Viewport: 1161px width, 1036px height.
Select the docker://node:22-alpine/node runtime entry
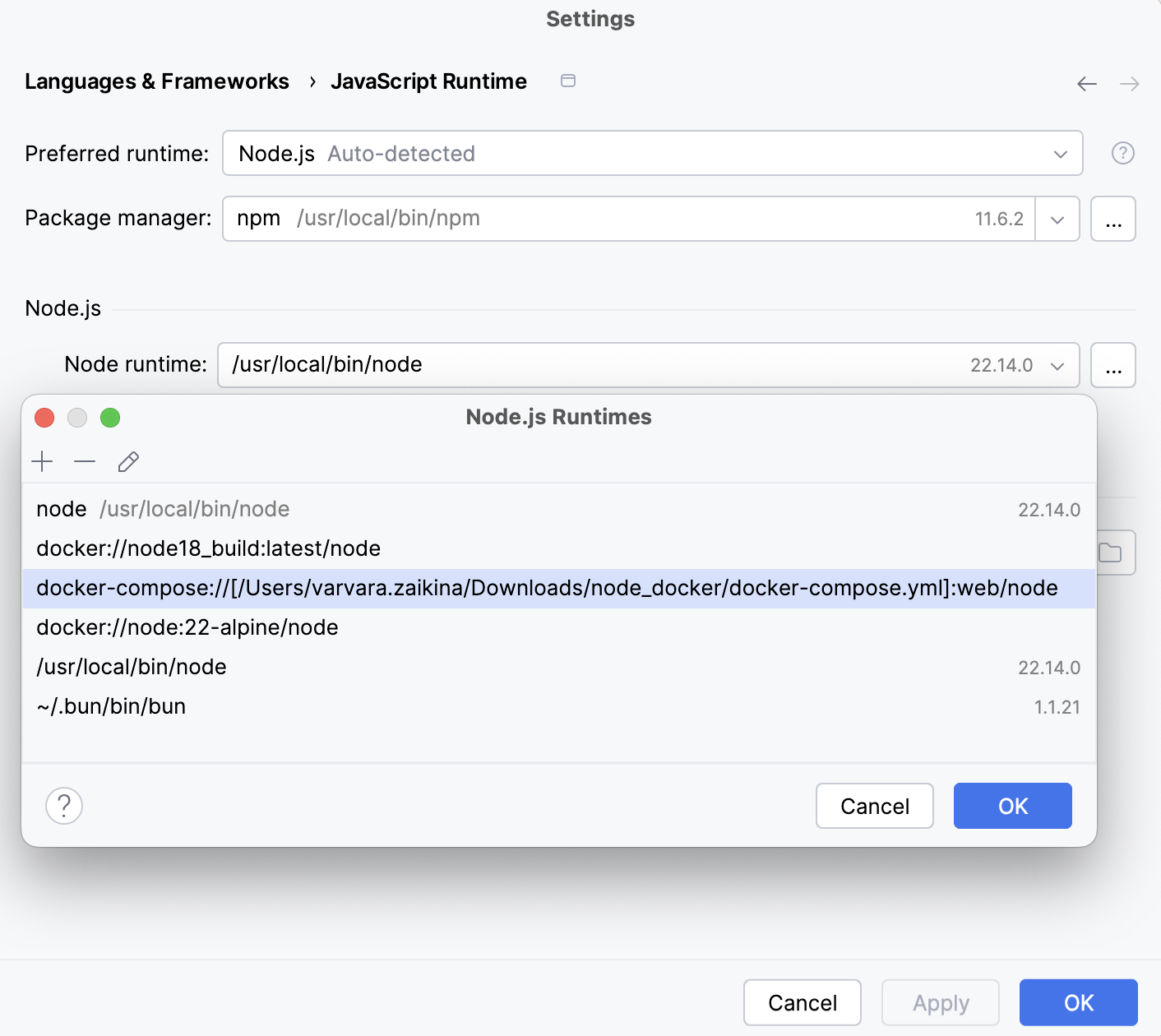pos(187,627)
